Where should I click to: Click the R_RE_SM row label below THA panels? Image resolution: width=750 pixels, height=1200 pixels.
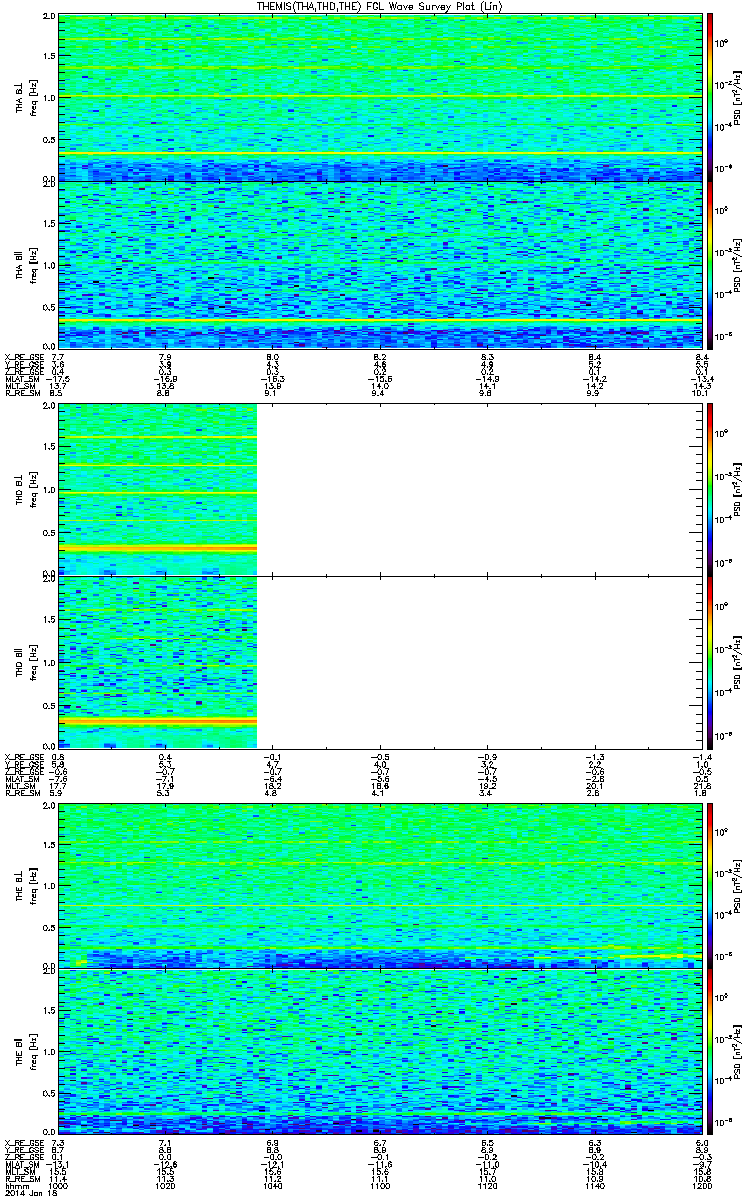(21, 394)
